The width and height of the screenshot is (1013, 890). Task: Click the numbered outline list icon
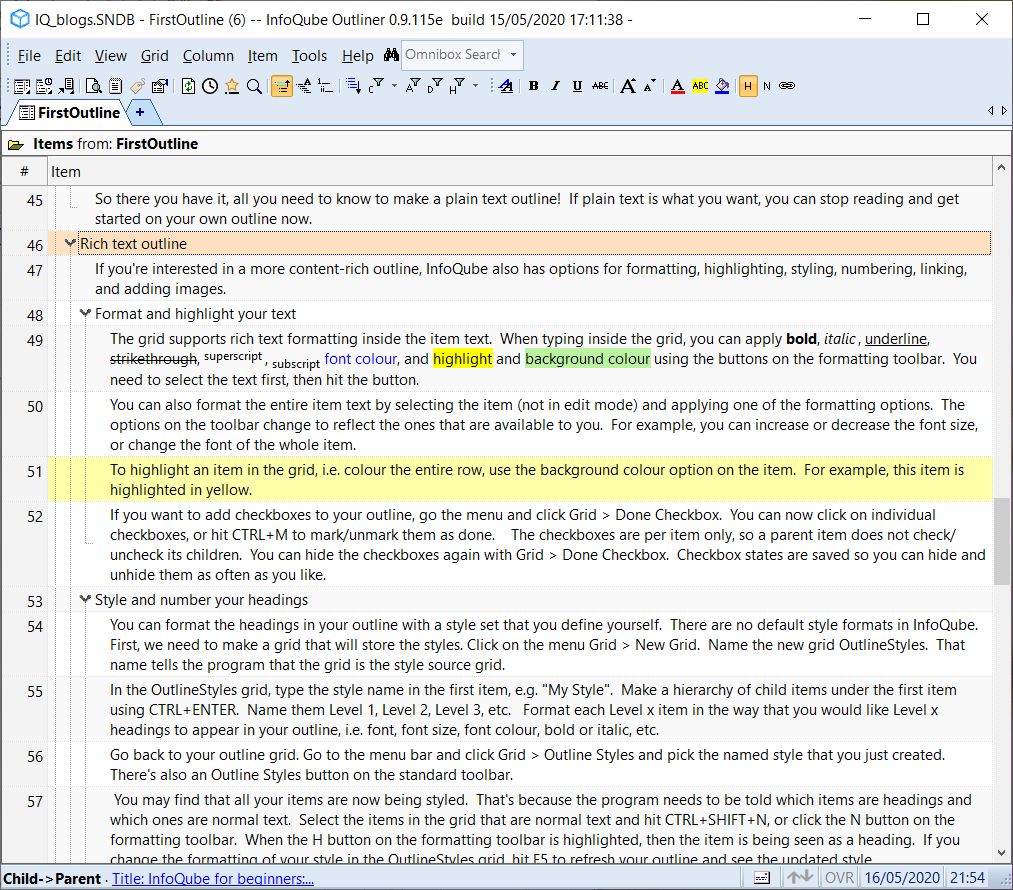[326, 86]
